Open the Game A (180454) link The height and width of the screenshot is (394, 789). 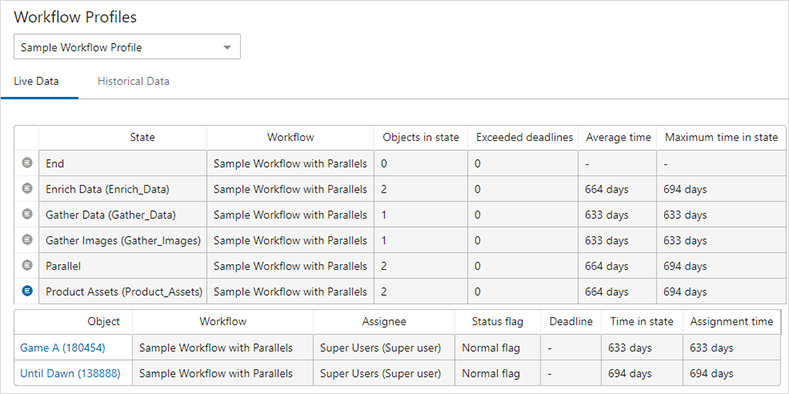coord(62,348)
